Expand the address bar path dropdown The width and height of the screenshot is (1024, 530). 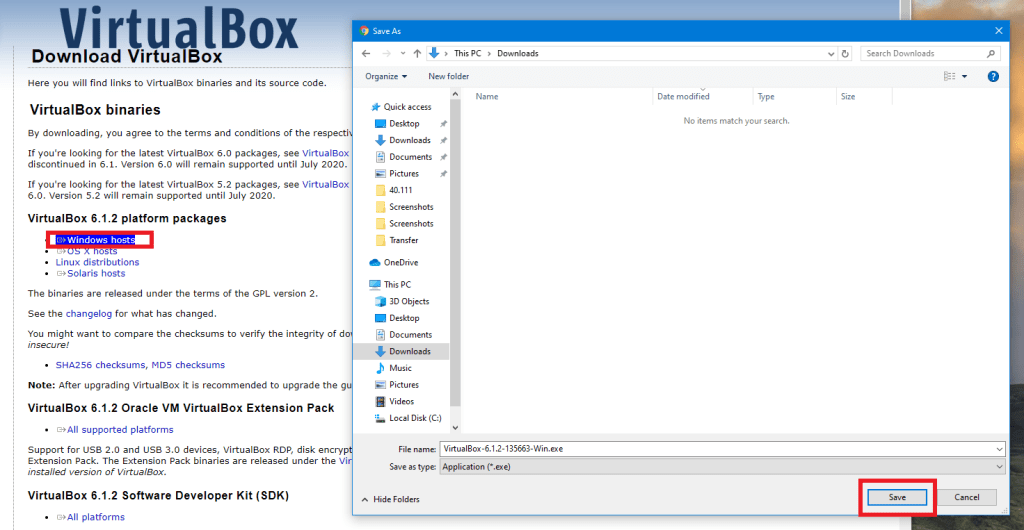point(830,53)
